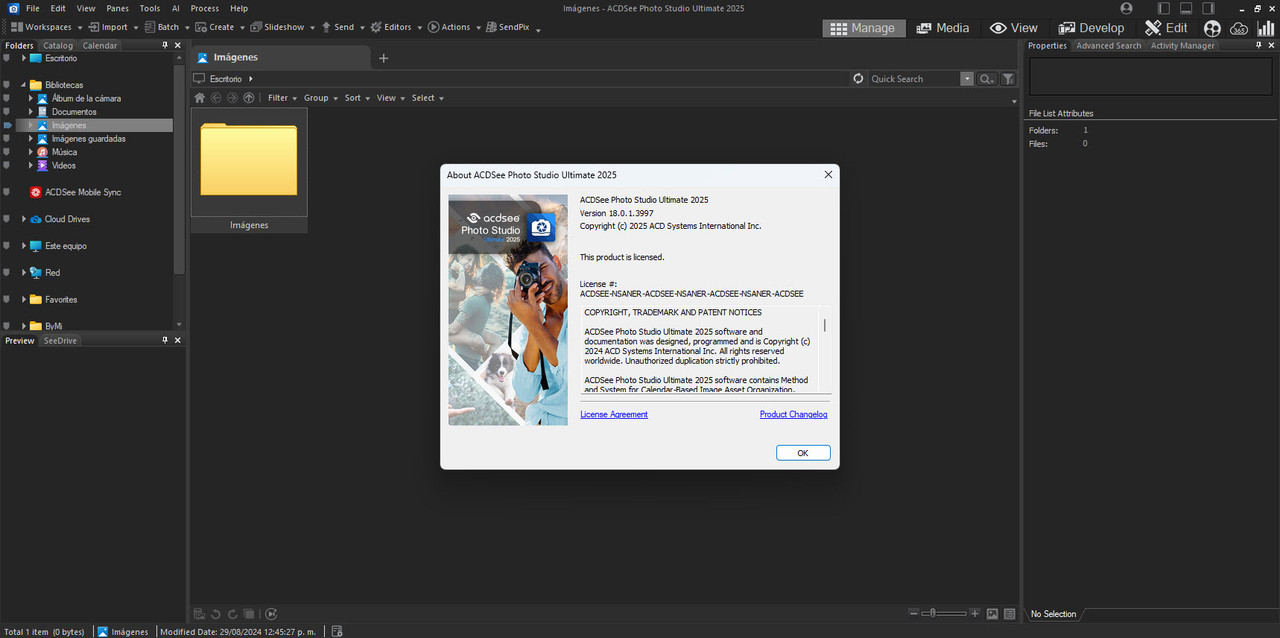1280x638 pixels.
Task: Click the zoom-in plus icon by the thumbnail slider
Action: (975, 613)
